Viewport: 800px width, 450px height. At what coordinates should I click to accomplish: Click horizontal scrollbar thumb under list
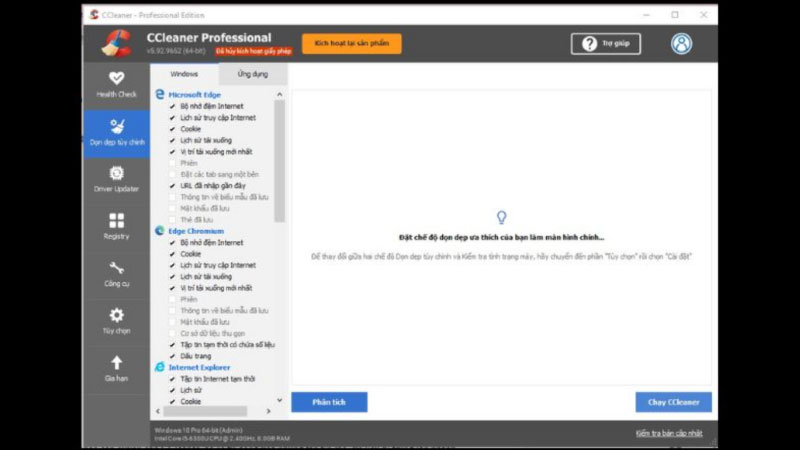(x=205, y=411)
